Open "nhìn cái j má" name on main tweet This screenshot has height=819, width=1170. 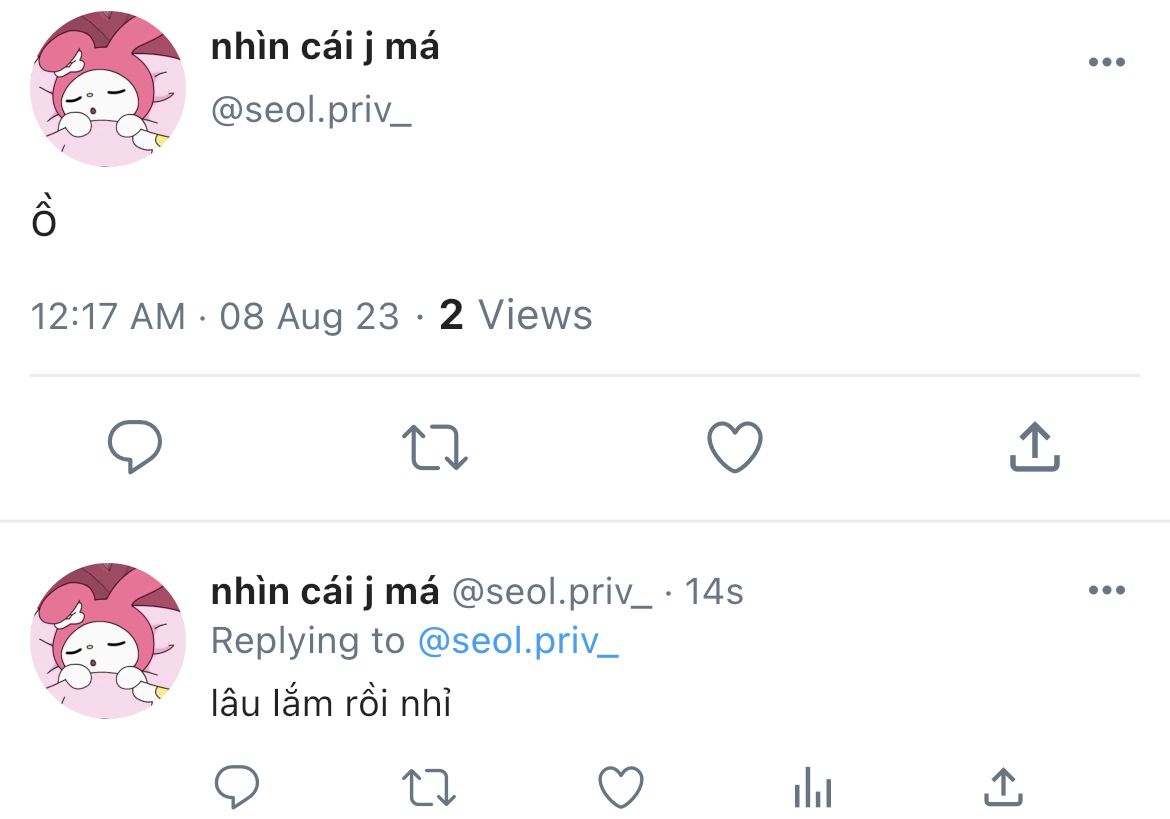tap(325, 47)
